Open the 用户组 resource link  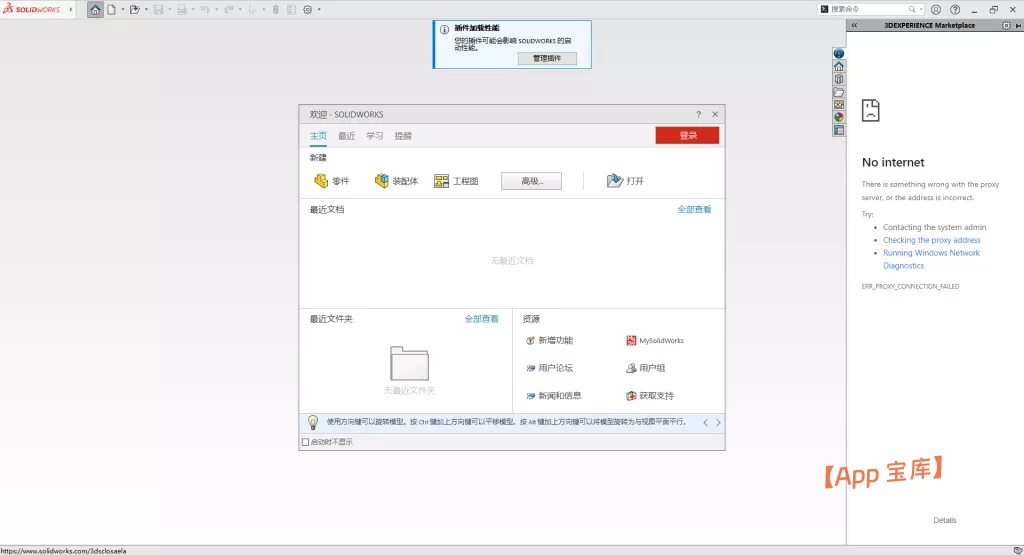(645, 368)
